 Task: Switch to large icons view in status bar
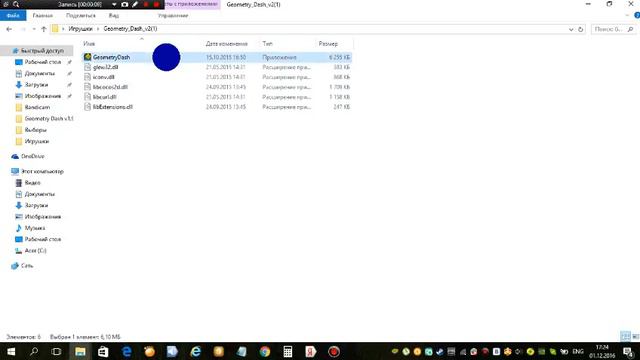coord(636,336)
